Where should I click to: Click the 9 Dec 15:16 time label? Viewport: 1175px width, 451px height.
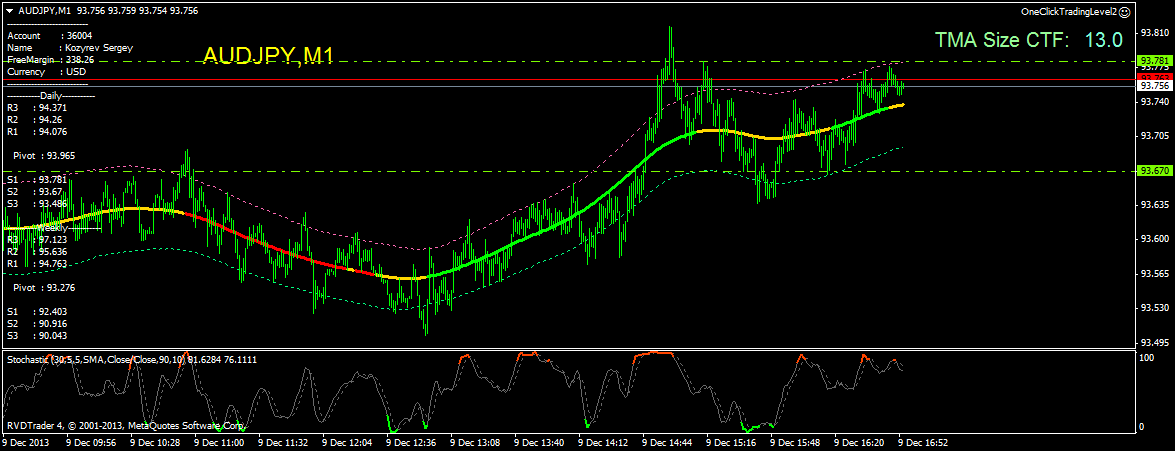click(732, 444)
